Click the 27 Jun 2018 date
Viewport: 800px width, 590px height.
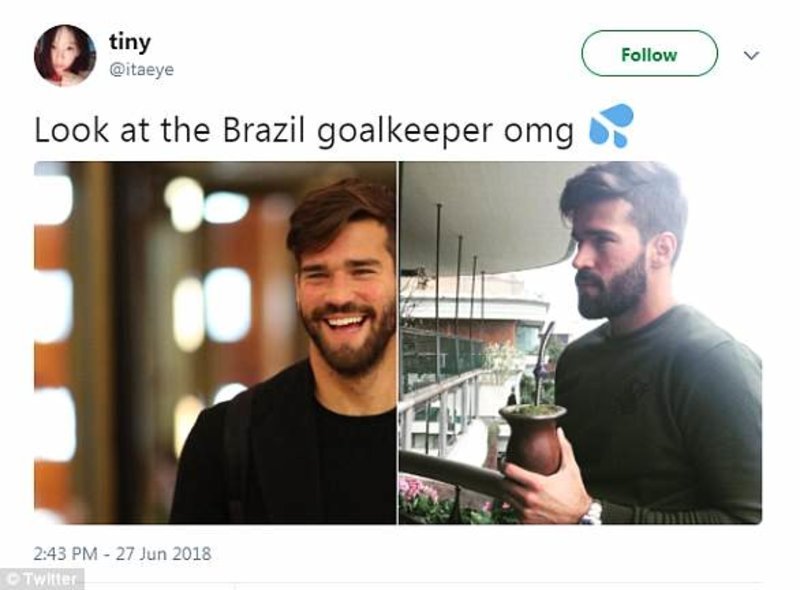pos(167,552)
